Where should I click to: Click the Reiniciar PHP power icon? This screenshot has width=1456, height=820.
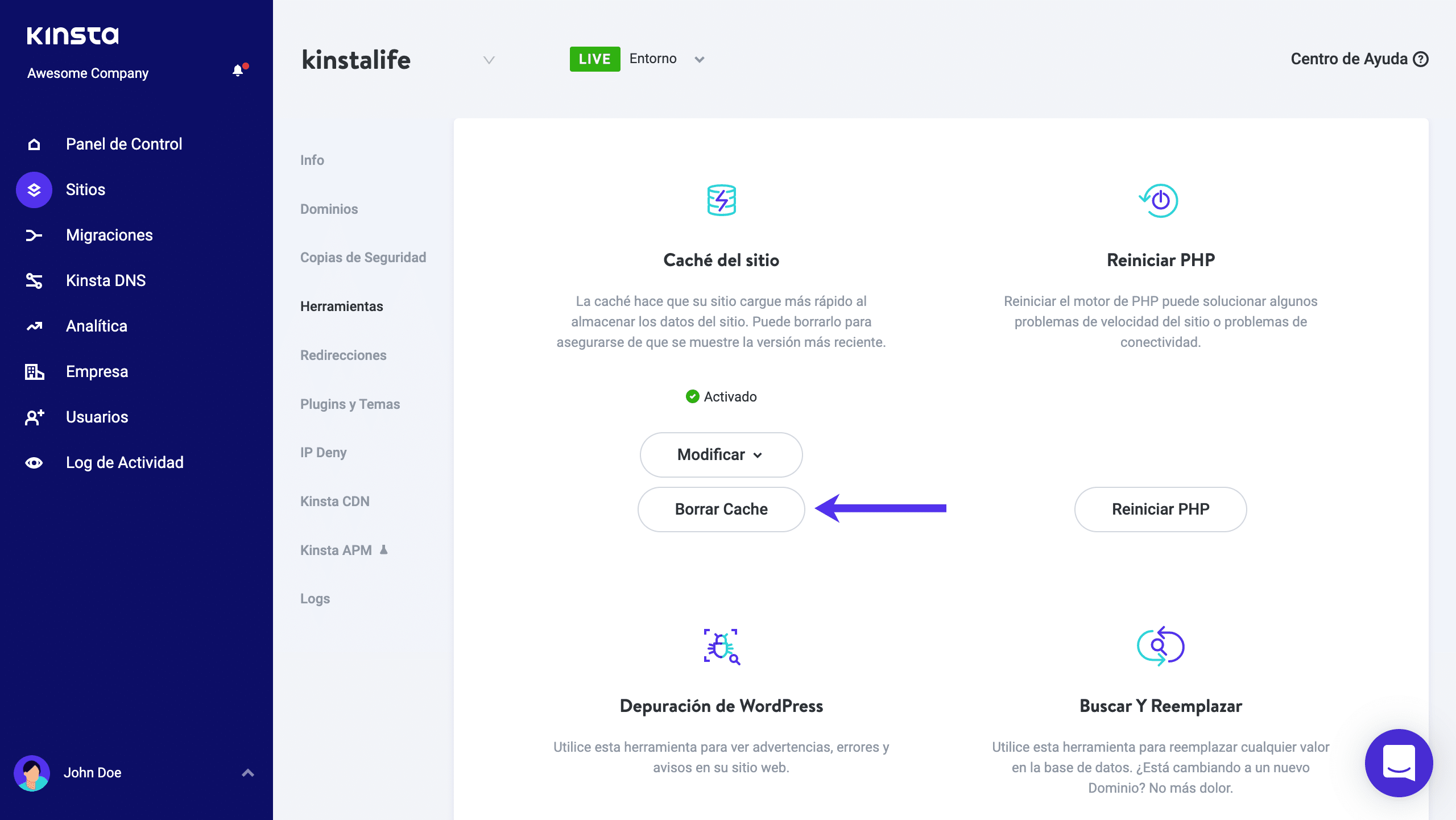pyautogui.click(x=1159, y=200)
